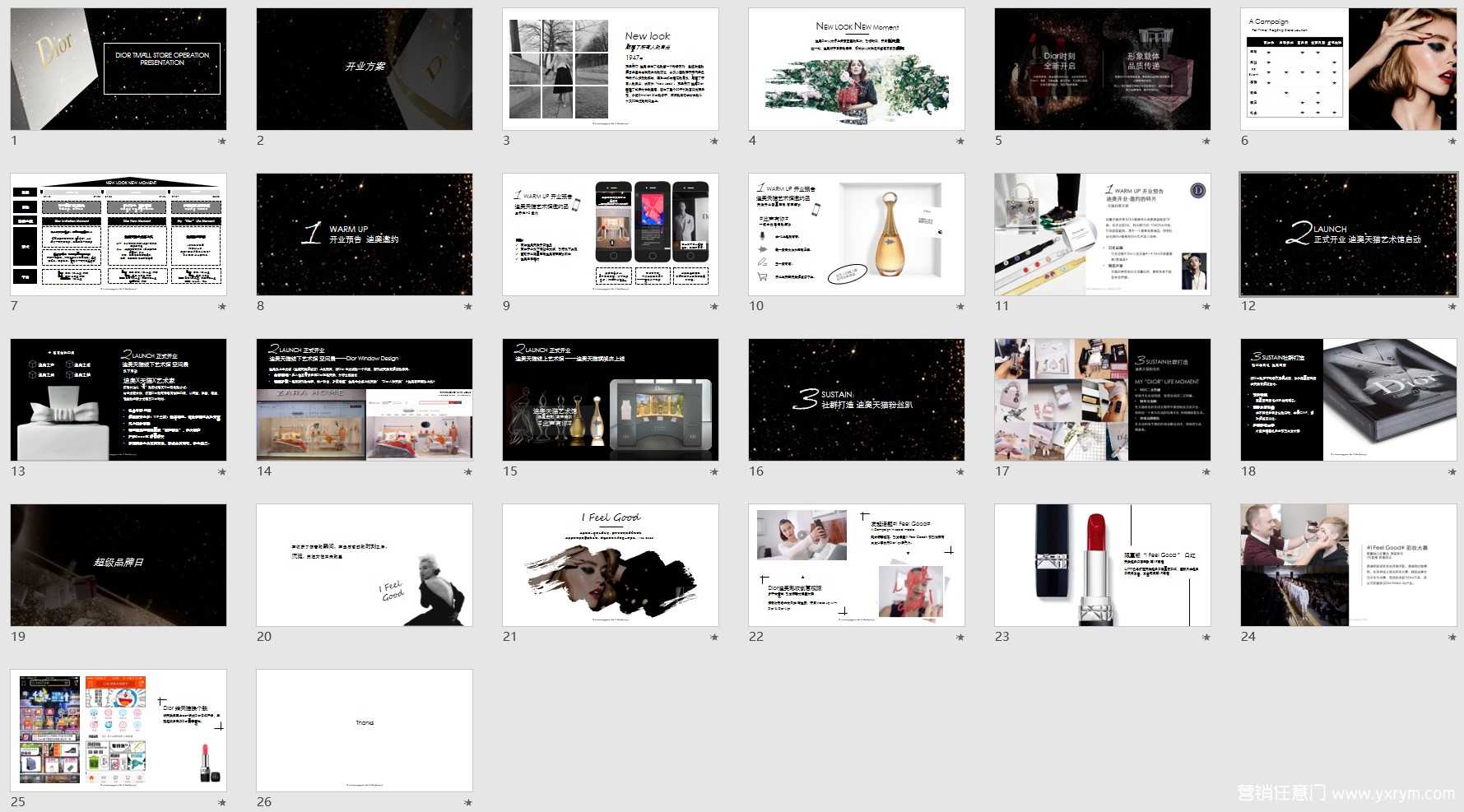The height and width of the screenshot is (812, 1464).
Task: Select slide 2 thumbnail titled 开业方案
Action: click(x=365, y=69)
